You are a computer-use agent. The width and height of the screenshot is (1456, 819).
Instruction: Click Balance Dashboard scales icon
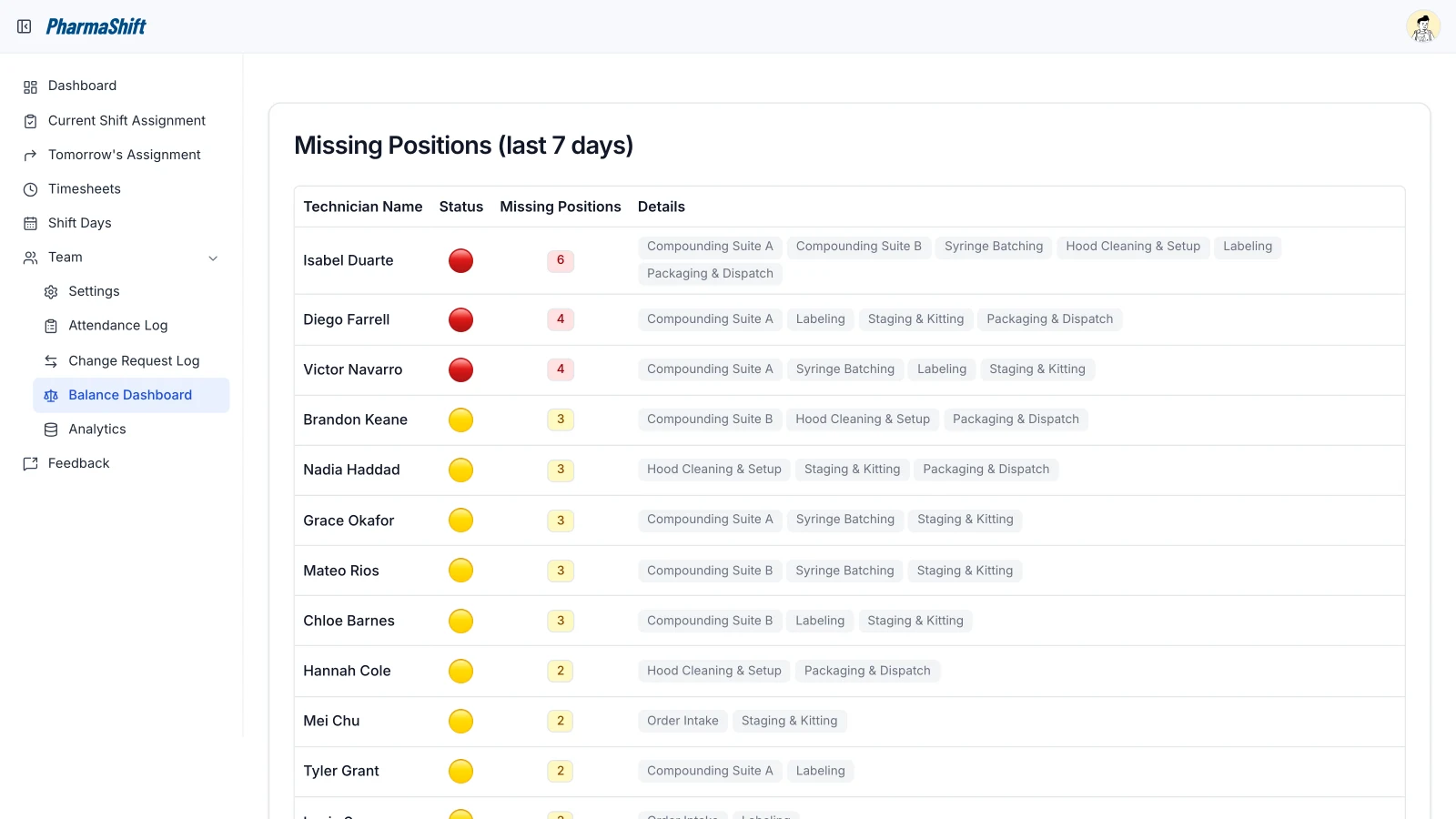coord(51,396)
